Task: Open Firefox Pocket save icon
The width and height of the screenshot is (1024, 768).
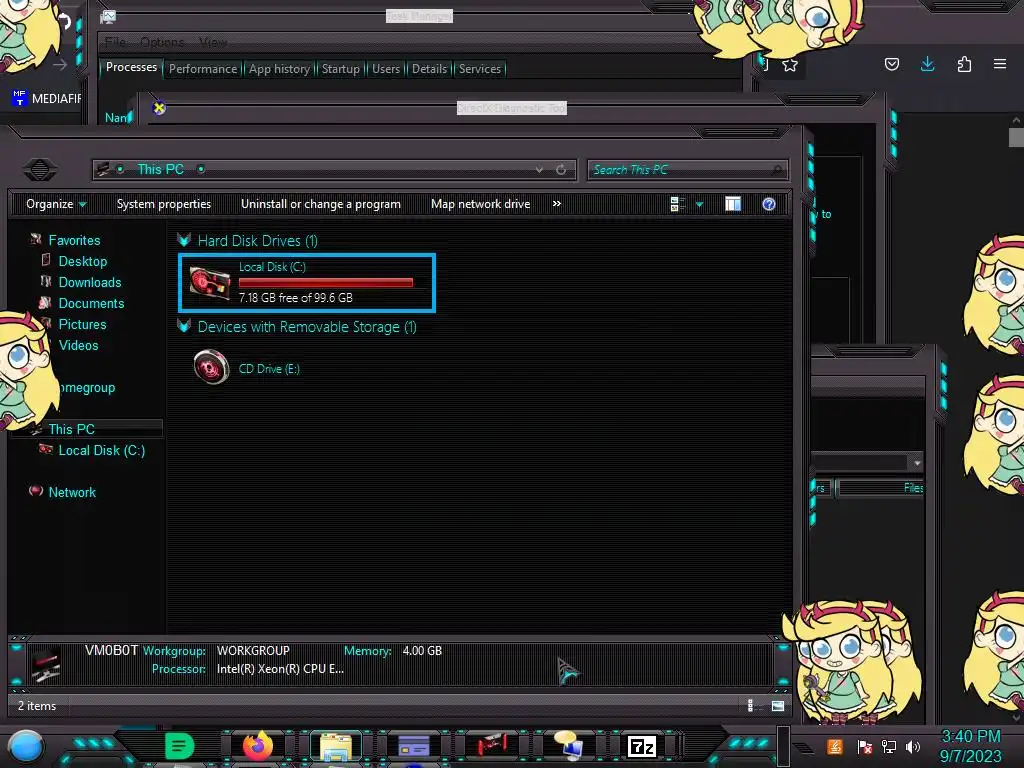Action: pyautogui.click(x=891, y=64)
